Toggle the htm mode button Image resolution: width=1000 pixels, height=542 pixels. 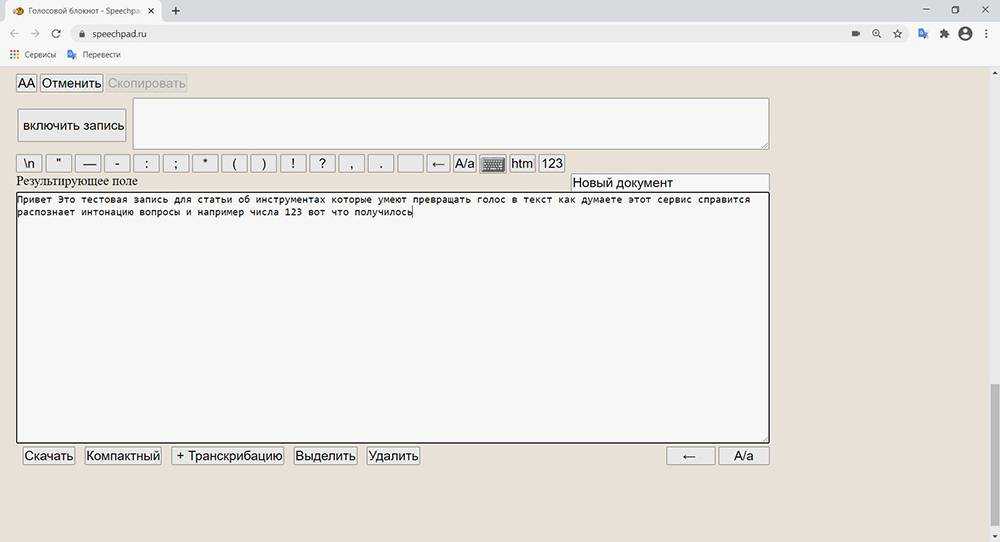[x=522, y=164]
